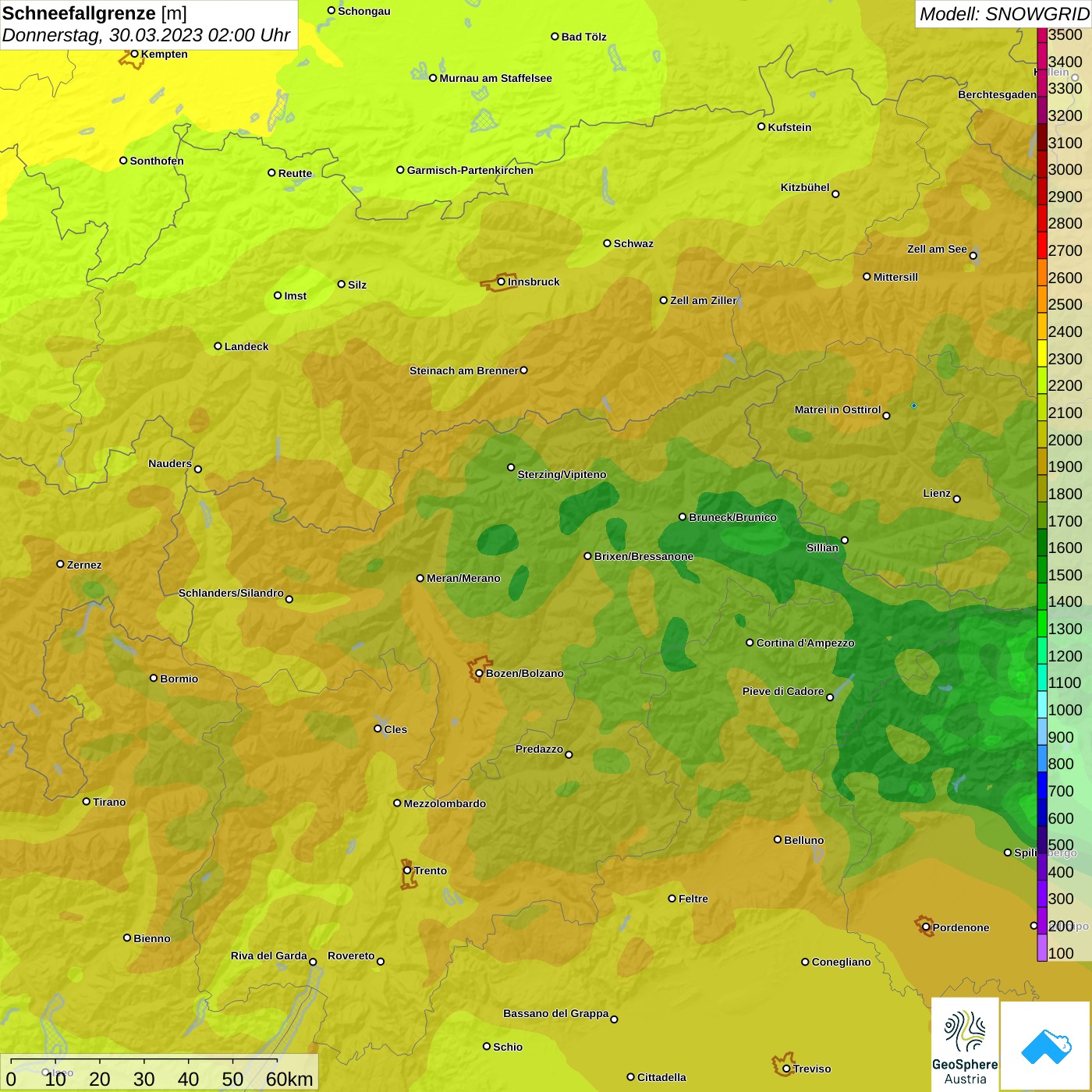Click the 1500 legend value
This screenshot has width=1092, height=1092.
click(1065, 575)
